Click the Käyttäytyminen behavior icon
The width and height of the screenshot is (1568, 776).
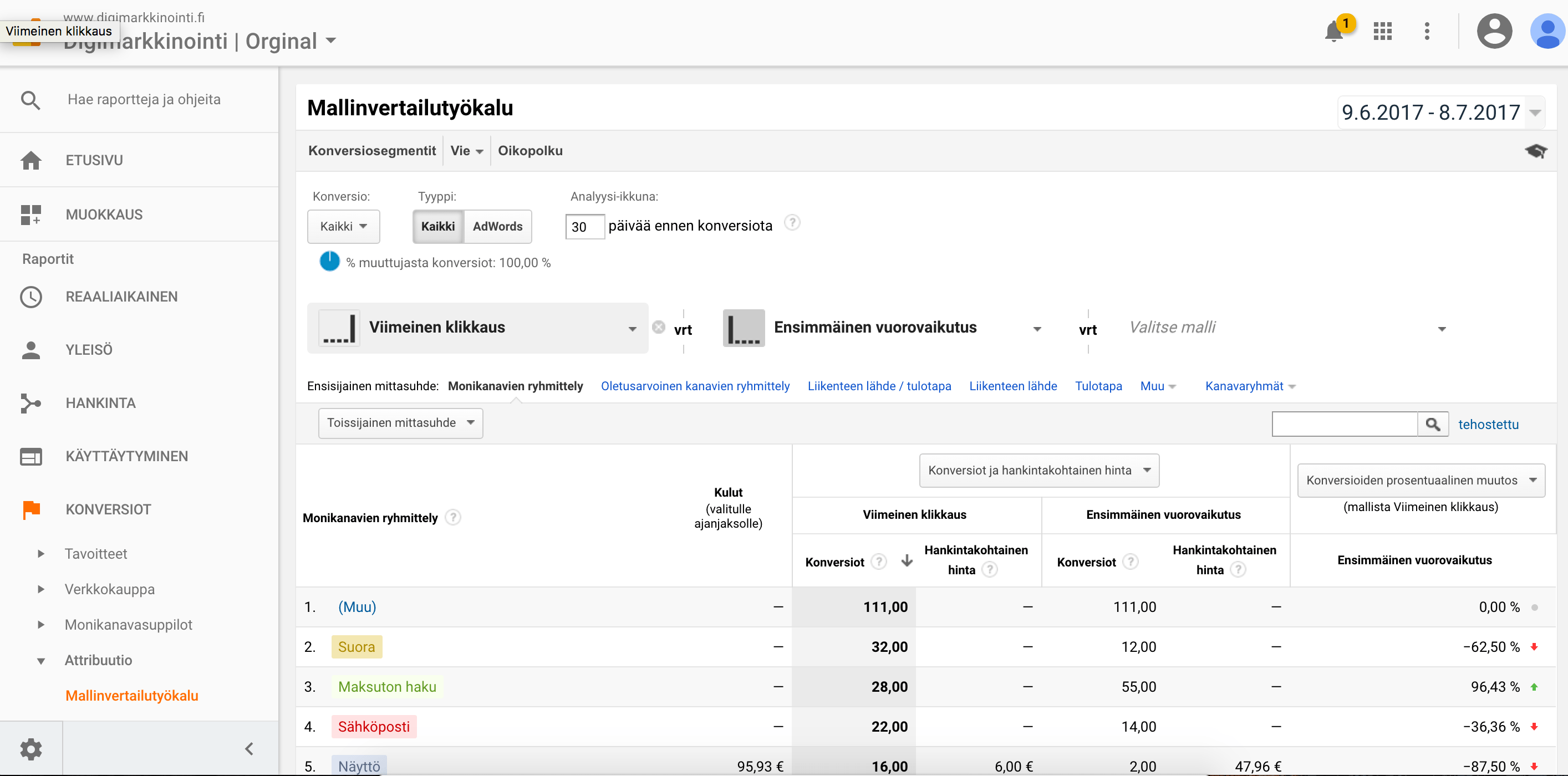[x=30, y=457]
